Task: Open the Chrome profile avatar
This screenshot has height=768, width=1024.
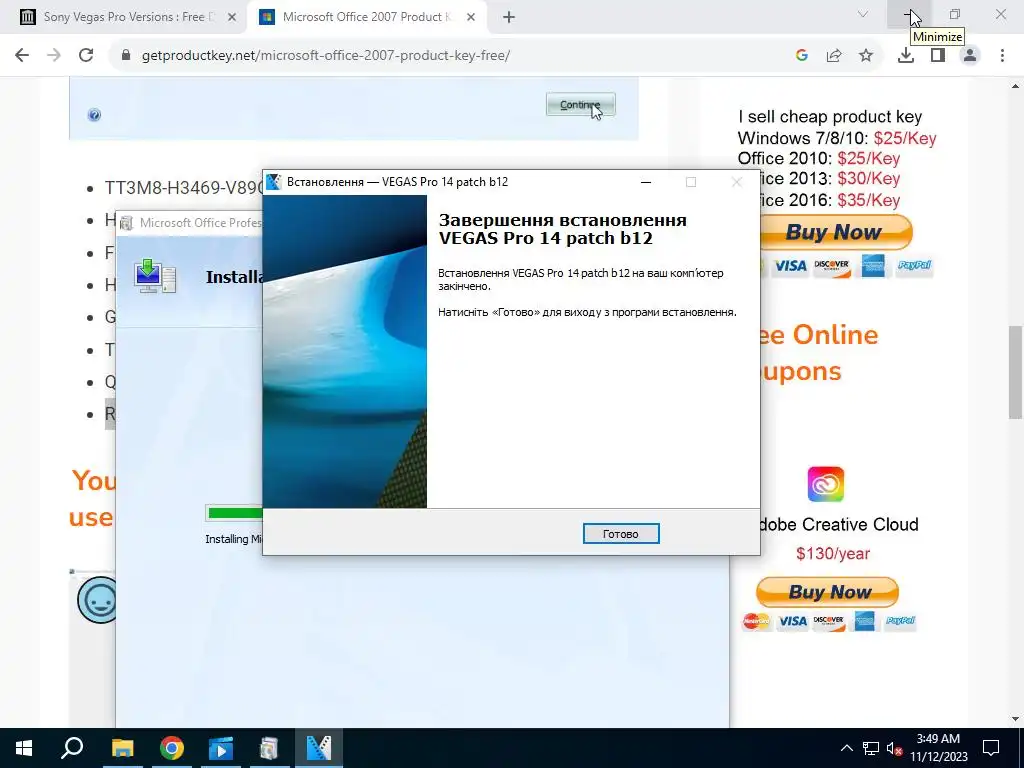Action: 970,56
